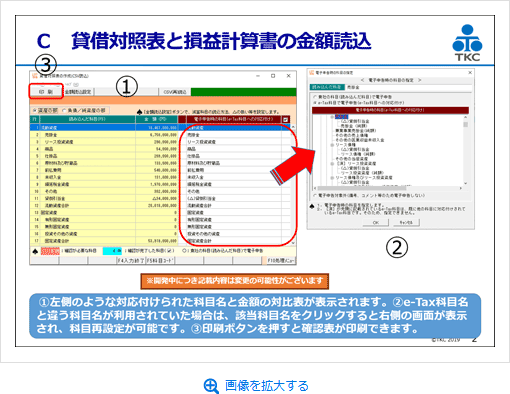The height and width of the screenshot is (394, 510).
Task: Toggle the checkbox icon in the dark red header
Action: coord(286,119)
